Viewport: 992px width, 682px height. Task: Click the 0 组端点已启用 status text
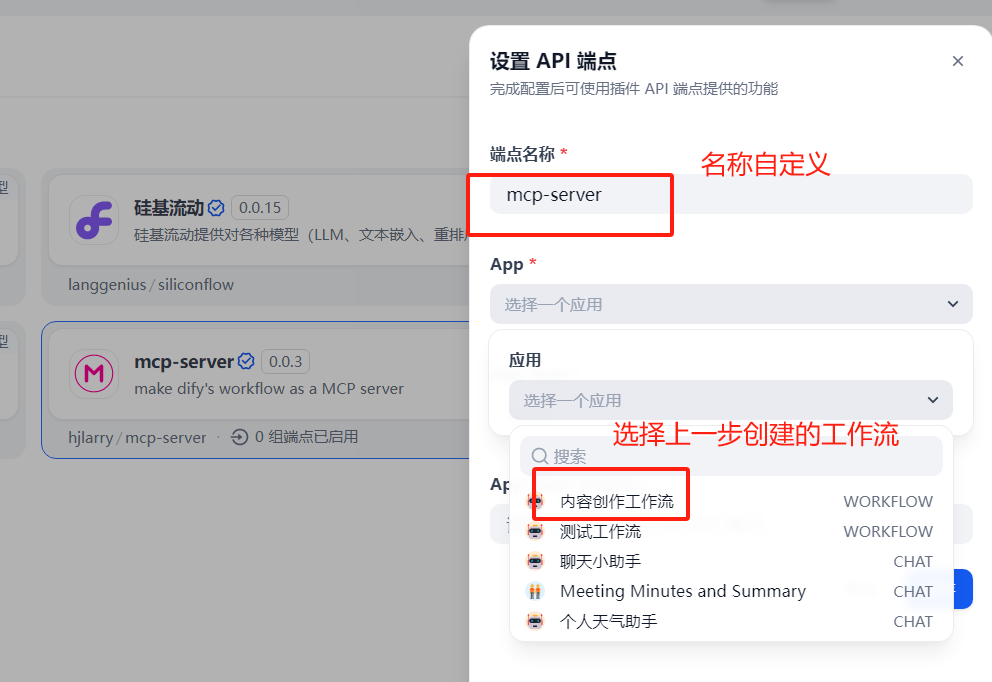point(306,437)
